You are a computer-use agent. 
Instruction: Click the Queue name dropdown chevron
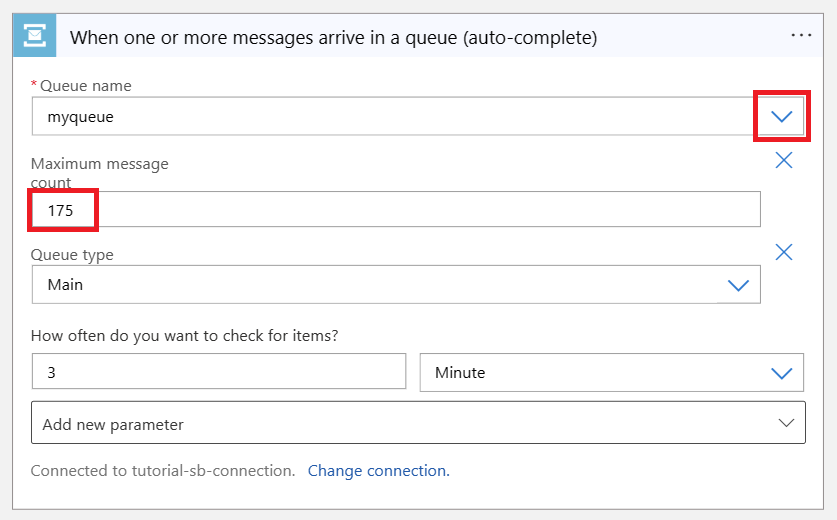coord(781,117)
